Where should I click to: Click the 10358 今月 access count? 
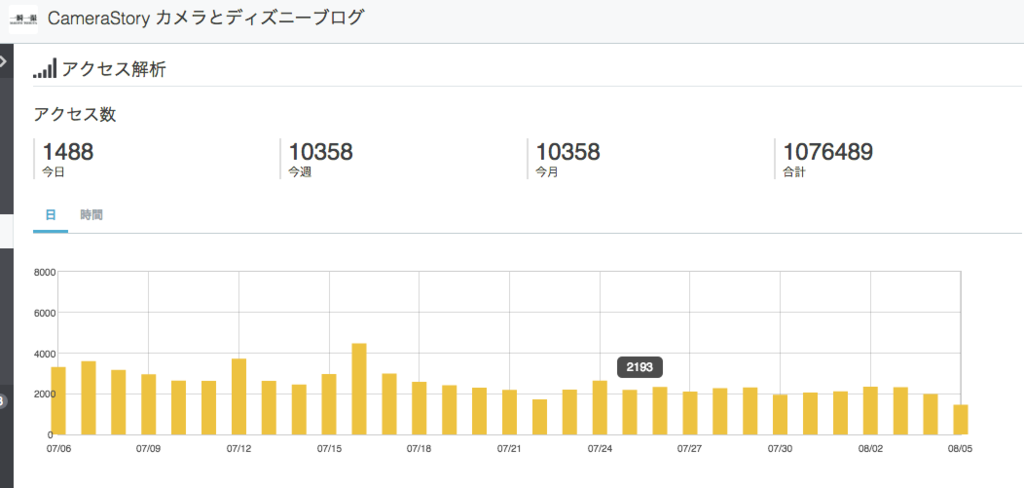click(568, 159)
